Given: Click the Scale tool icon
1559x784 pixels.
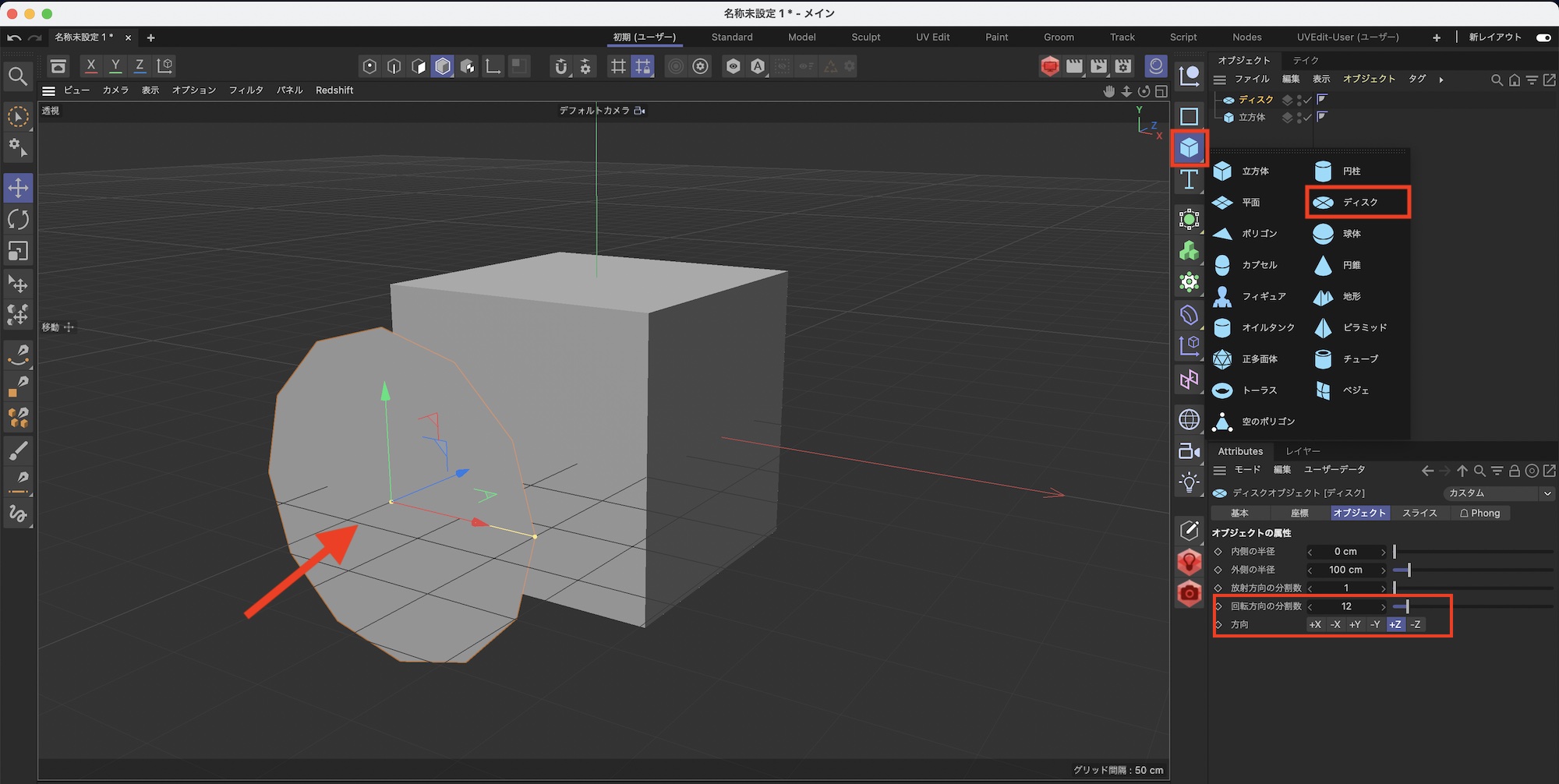Looking at the screenshot, I should tap(18, 251).
